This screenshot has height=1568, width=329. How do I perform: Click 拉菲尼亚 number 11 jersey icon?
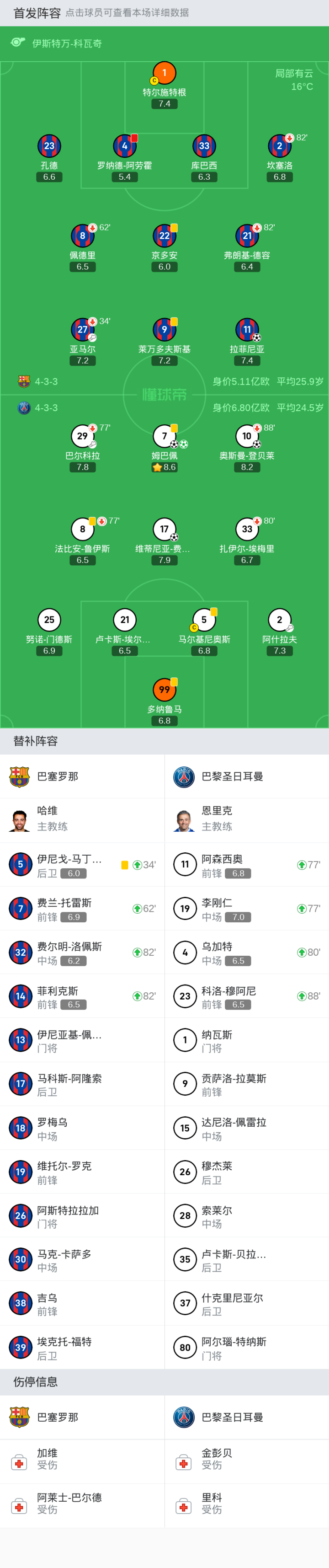247,330
